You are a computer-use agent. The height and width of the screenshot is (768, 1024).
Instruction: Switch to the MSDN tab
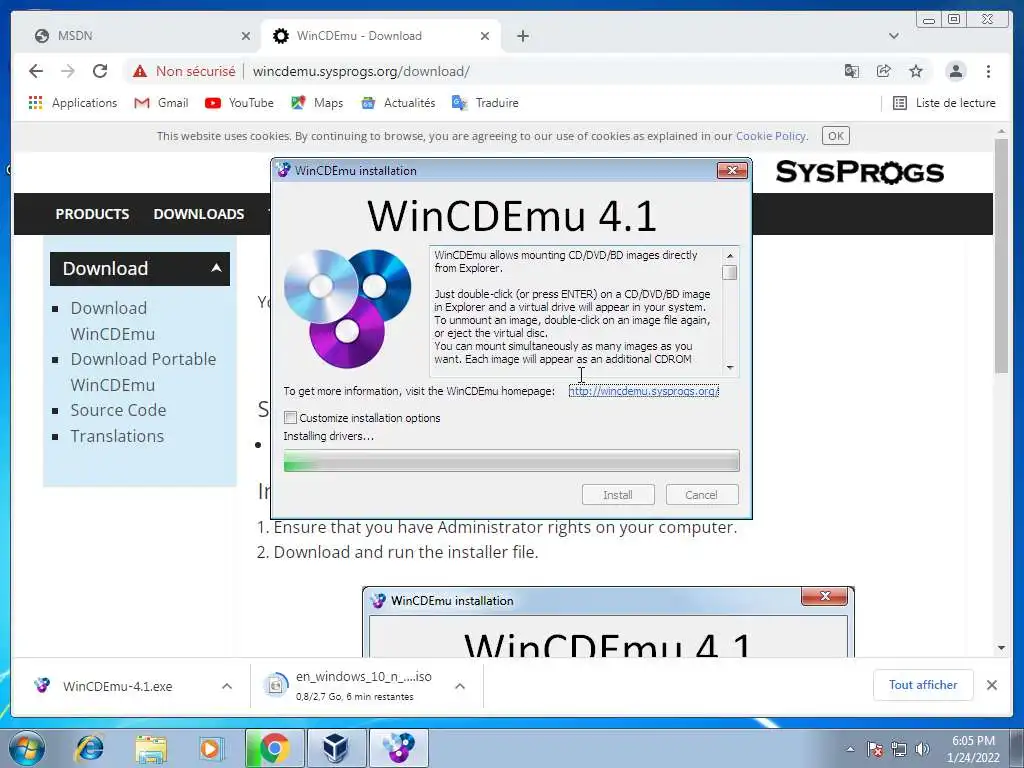(x=142, y=36)
